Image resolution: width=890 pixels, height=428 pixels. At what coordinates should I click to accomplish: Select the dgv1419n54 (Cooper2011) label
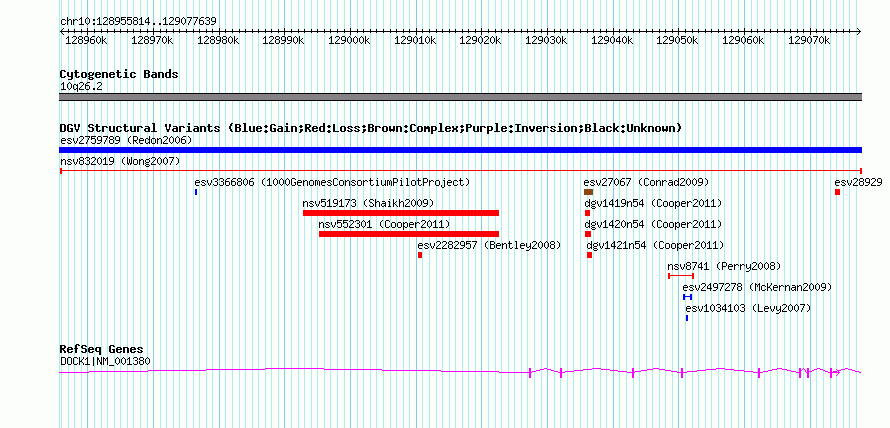pos(653,203)
